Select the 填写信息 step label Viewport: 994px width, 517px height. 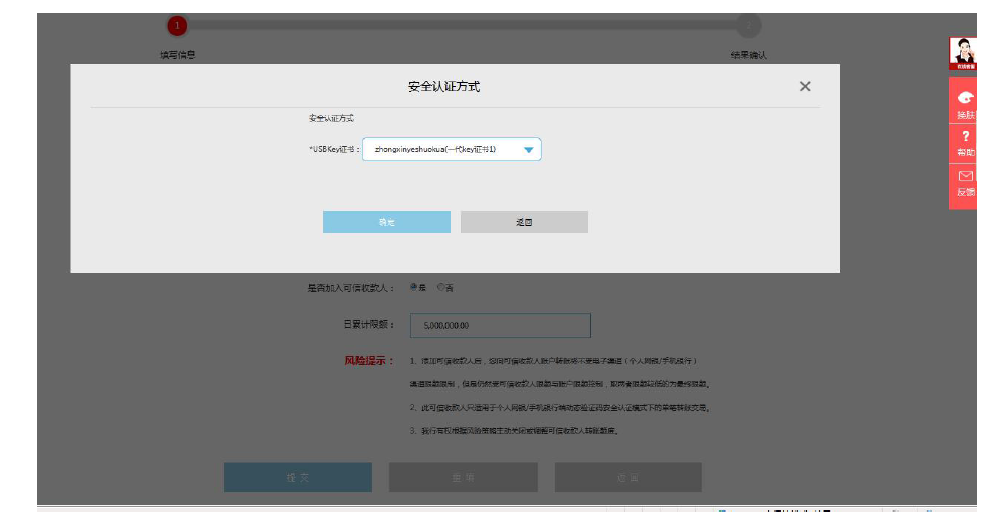177,55
